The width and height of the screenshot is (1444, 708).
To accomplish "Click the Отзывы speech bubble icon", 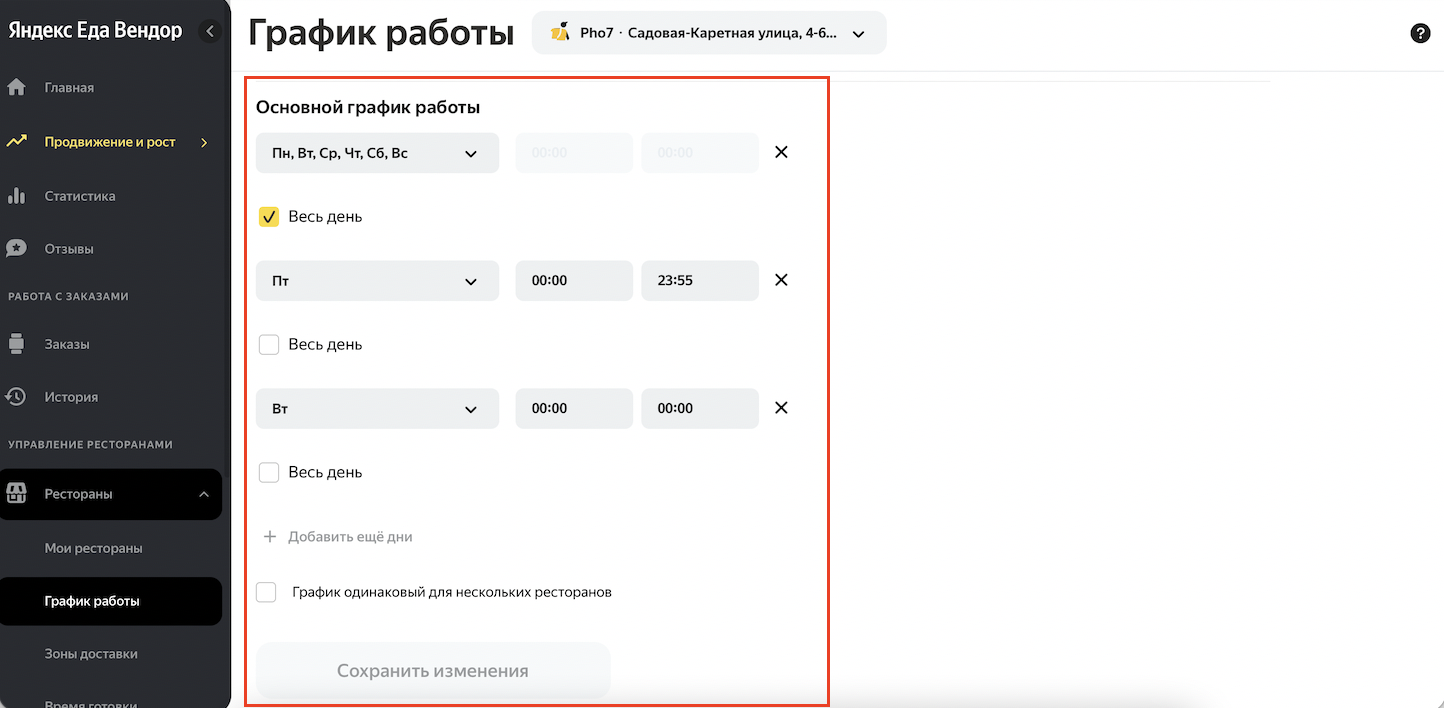I will coord(16,248).
